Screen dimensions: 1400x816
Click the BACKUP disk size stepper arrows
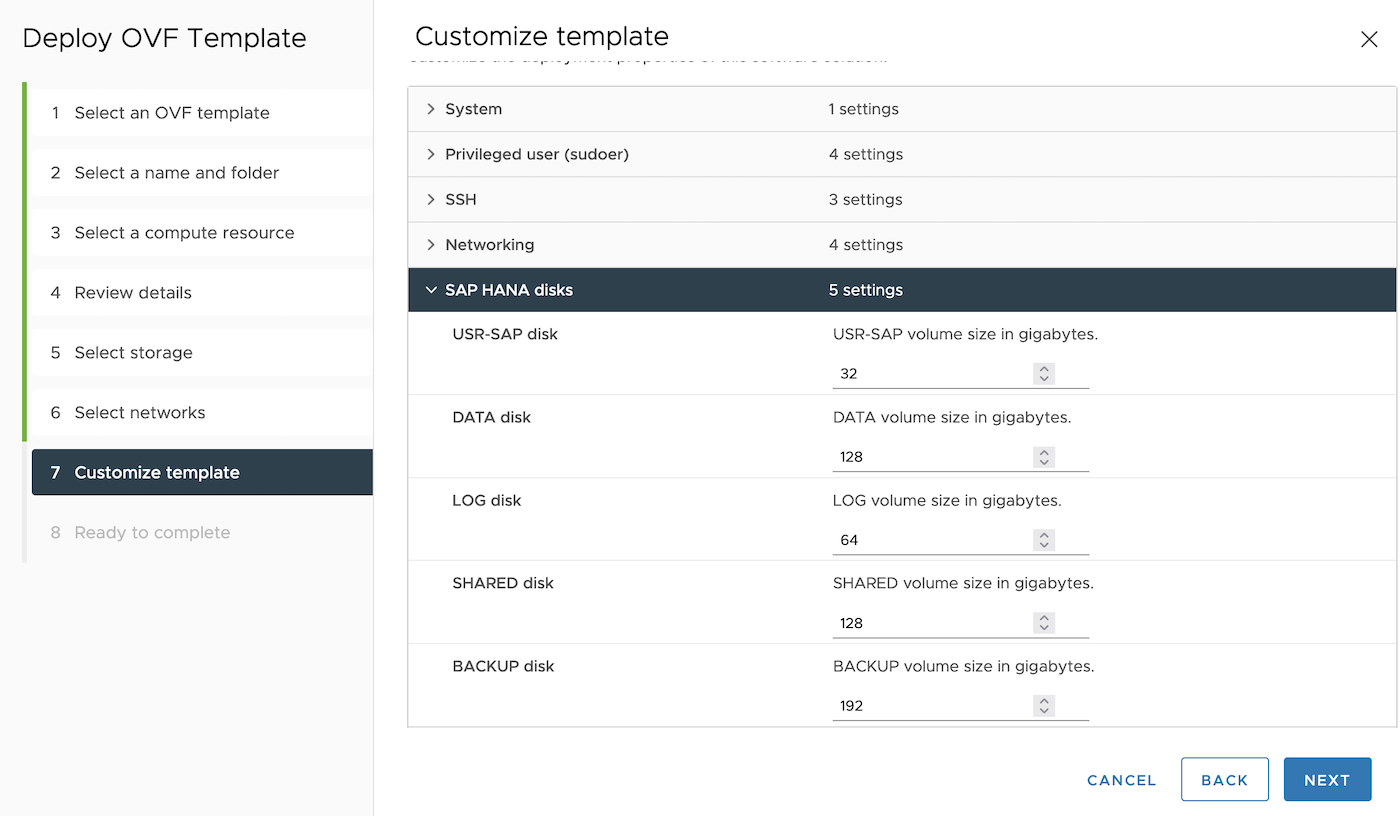pos(1044,706)
